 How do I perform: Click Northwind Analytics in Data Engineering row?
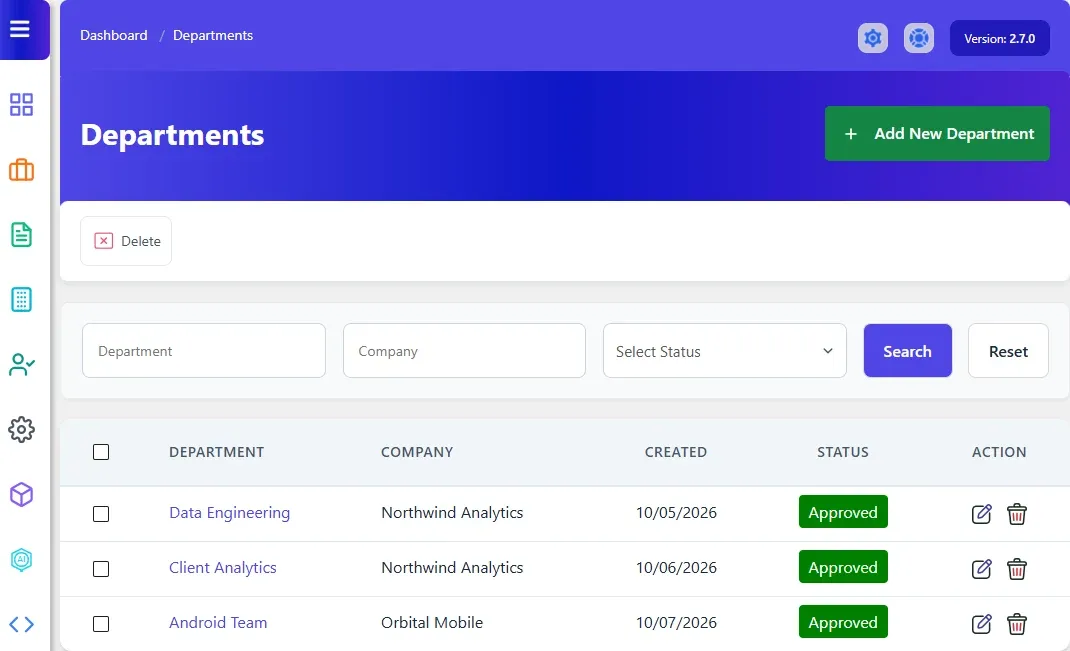click(452, 512)
